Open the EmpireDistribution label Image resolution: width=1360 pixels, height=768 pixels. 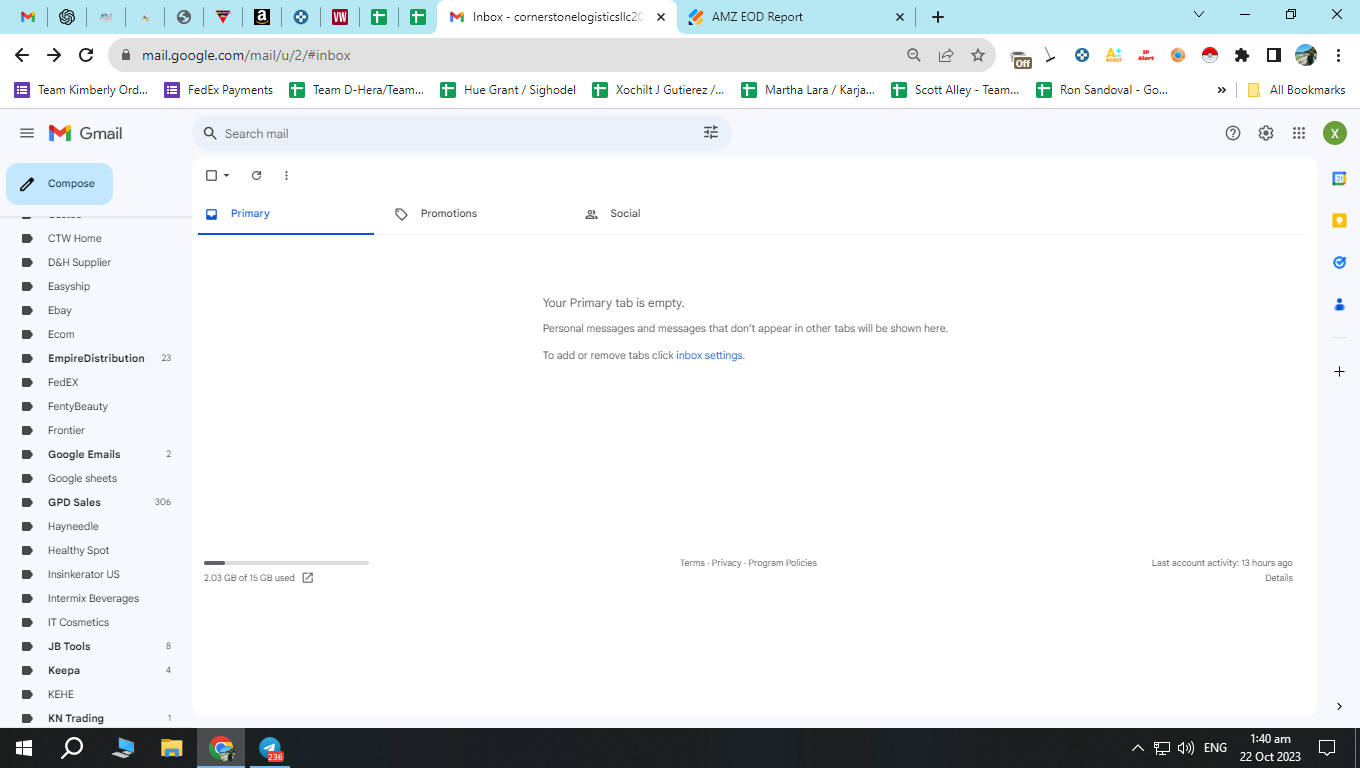coord(95,358)
